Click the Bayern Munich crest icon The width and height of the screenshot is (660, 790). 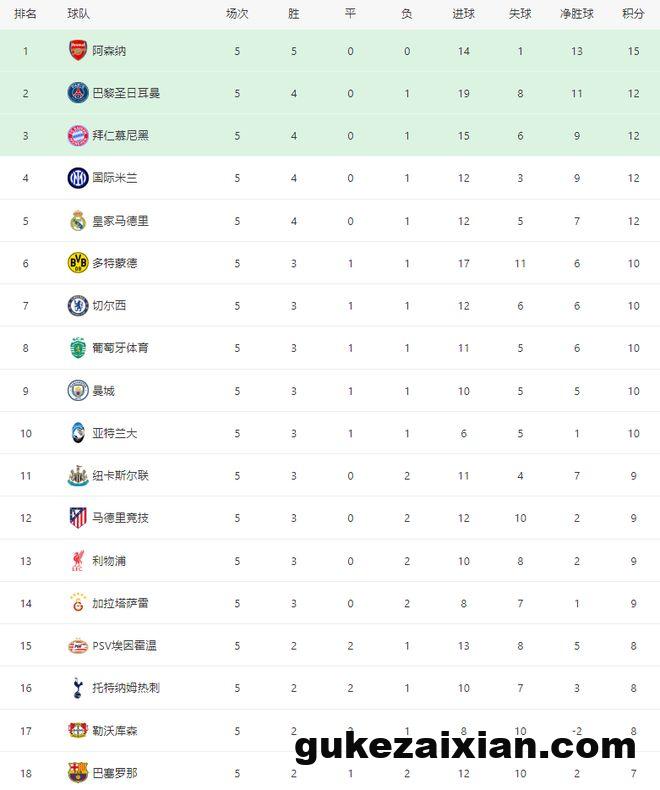click(x=78, y=135)
